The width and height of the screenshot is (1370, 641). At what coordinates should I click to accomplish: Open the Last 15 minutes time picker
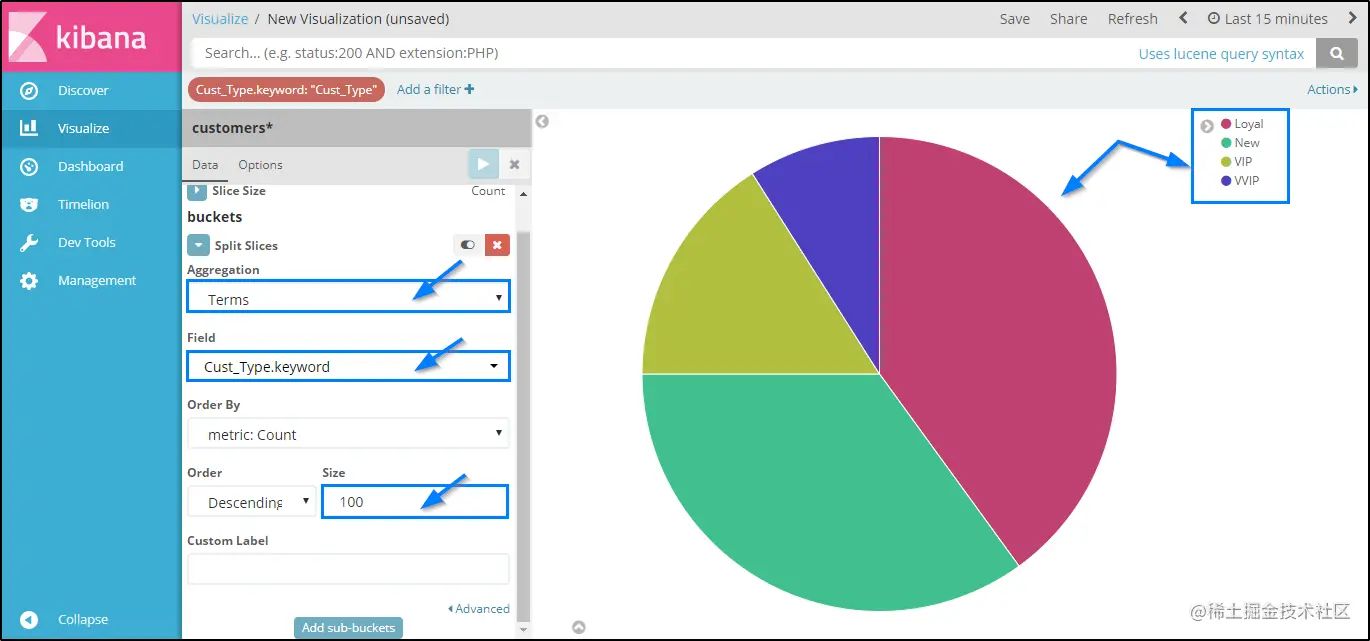(x=1267, y=18)
